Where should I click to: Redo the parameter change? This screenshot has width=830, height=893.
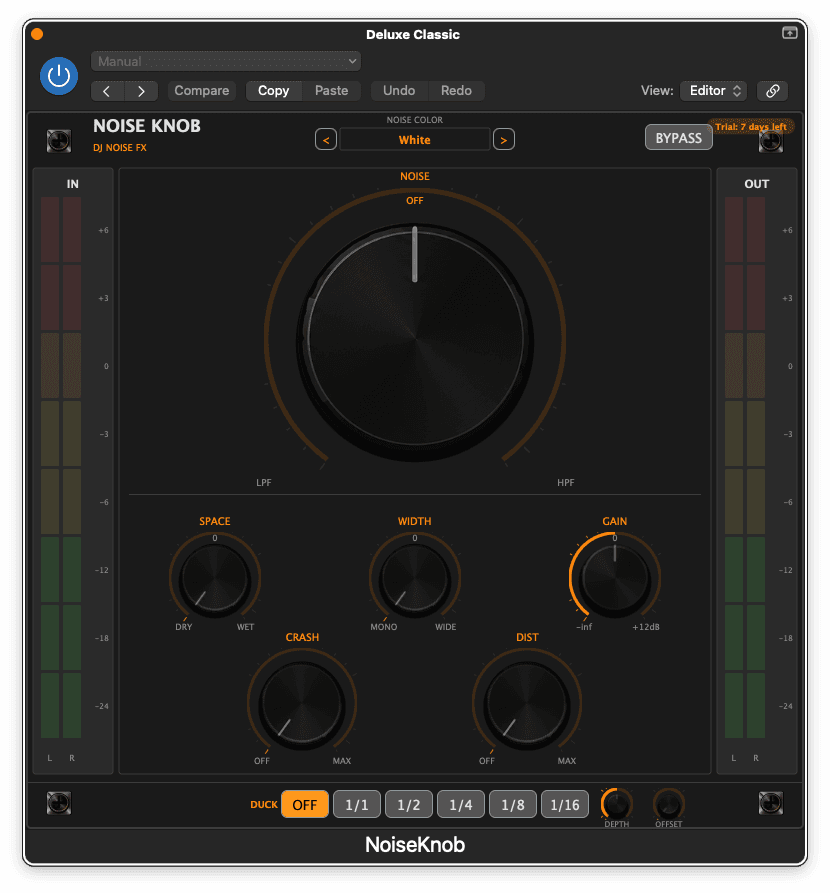pyautogui.click(x=456, y=91)
